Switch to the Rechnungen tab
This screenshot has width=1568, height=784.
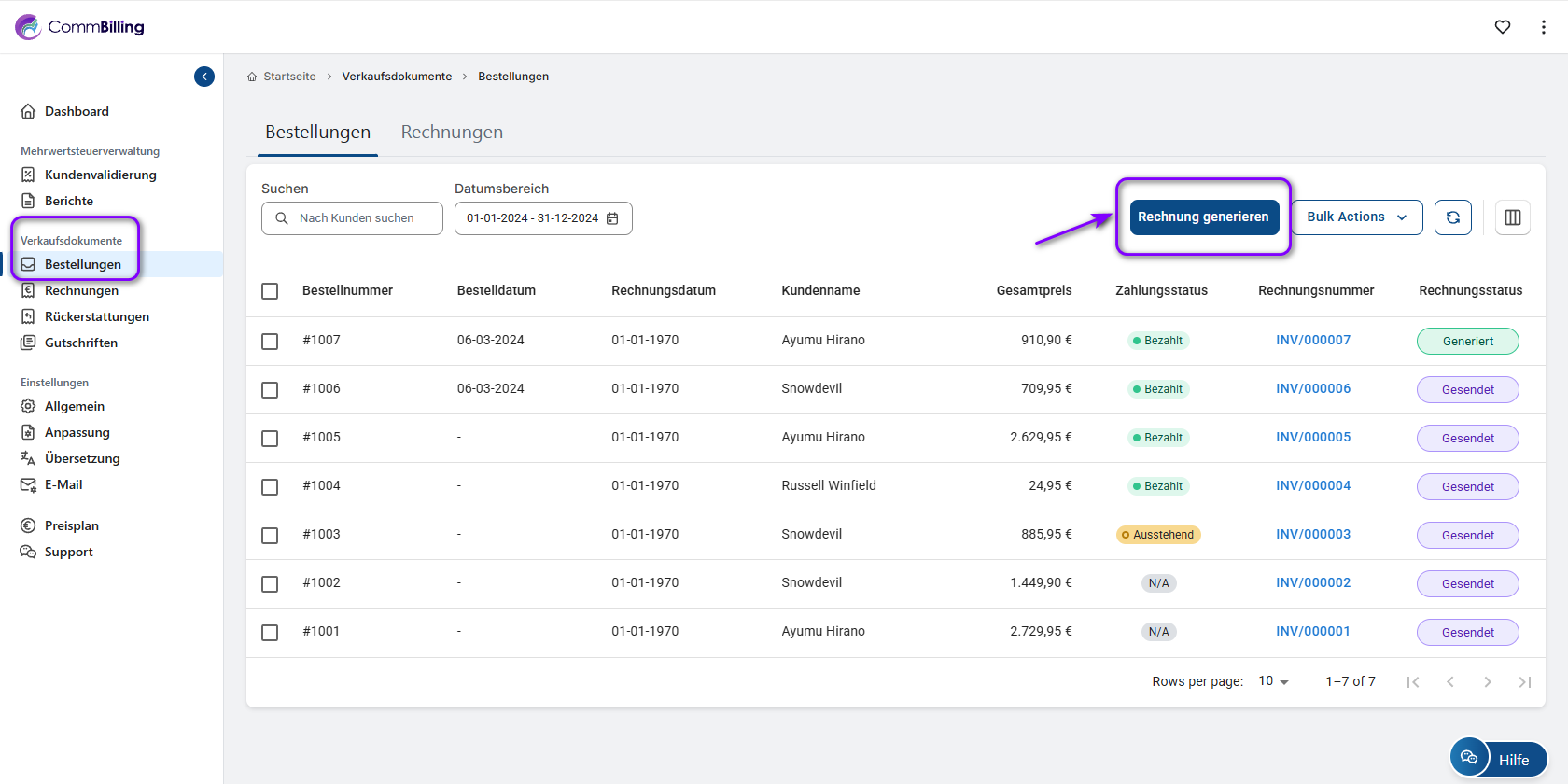pos(452,133)
